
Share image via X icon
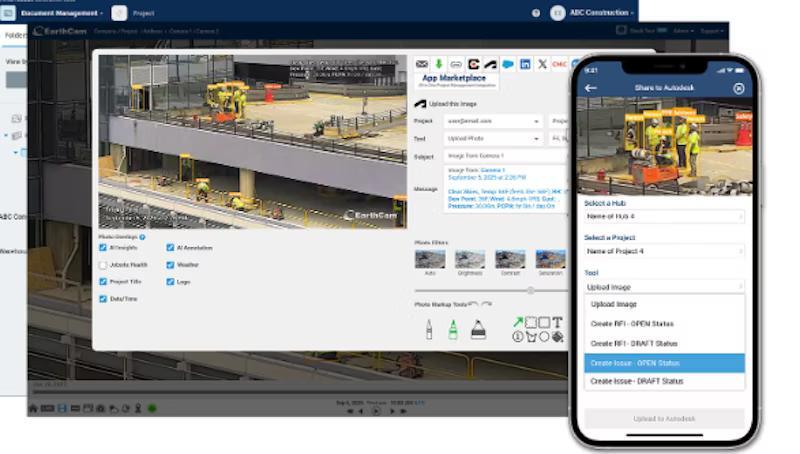click(542, 64)
